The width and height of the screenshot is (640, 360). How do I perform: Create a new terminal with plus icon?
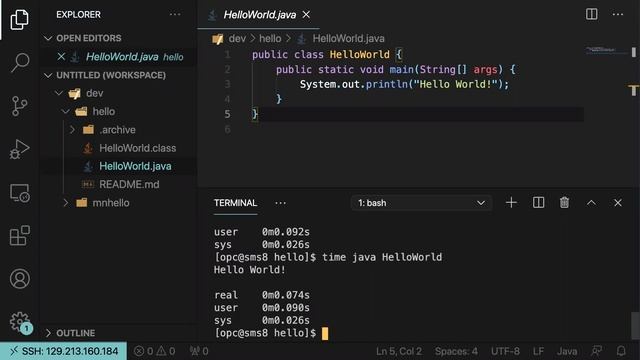pos(511,202)
